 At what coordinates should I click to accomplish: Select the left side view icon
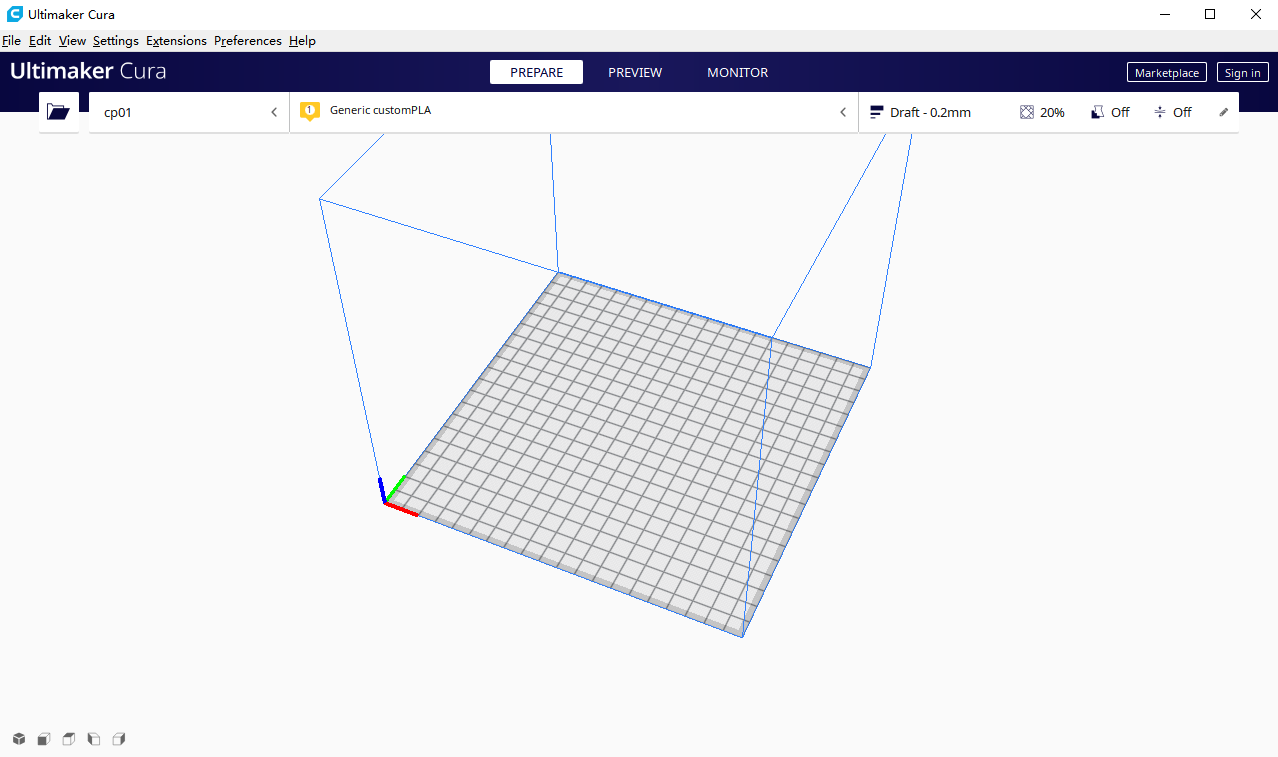[x=93, y=739]
